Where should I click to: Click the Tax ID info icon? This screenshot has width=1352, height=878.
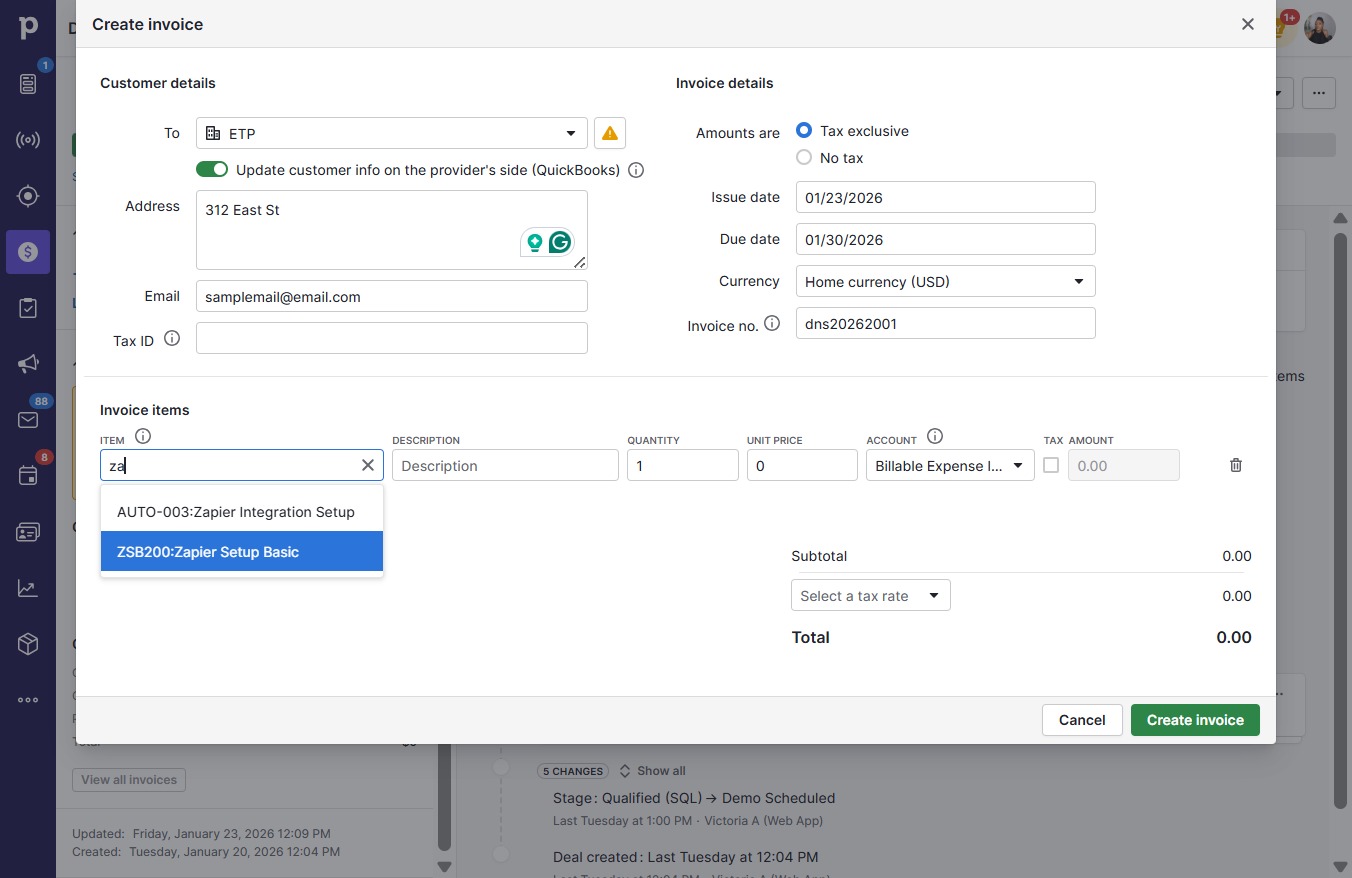click(x=172, y=339)
